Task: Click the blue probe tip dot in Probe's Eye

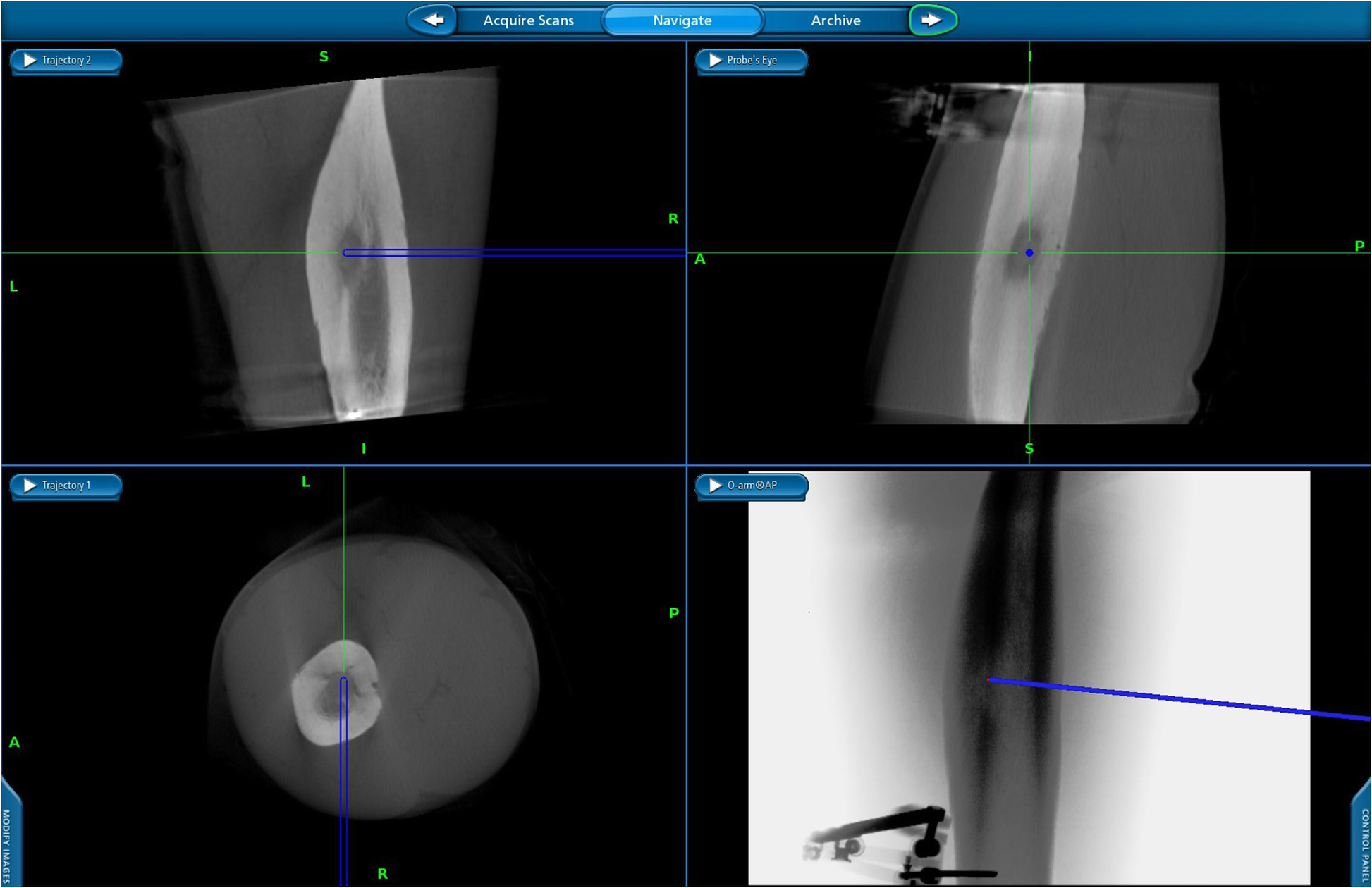Action: [x=1029, y=252]
